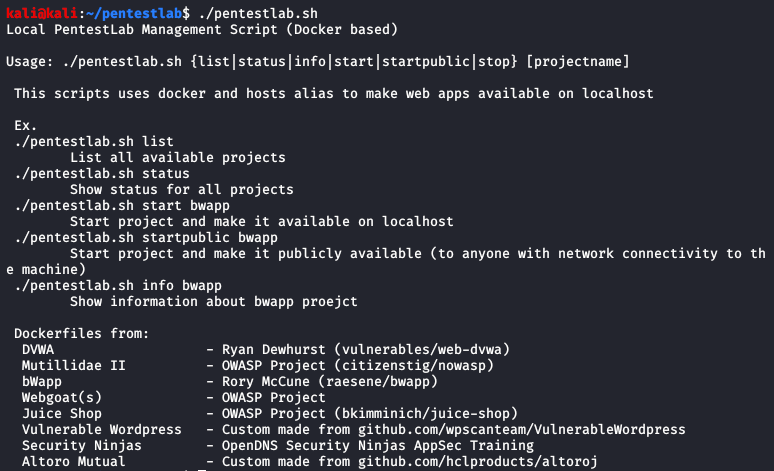Click the 'Vulnerable Wordpress' project name
Image resolution: width=774 pixels, height=471 pixels.
click(x=102, y=430)
